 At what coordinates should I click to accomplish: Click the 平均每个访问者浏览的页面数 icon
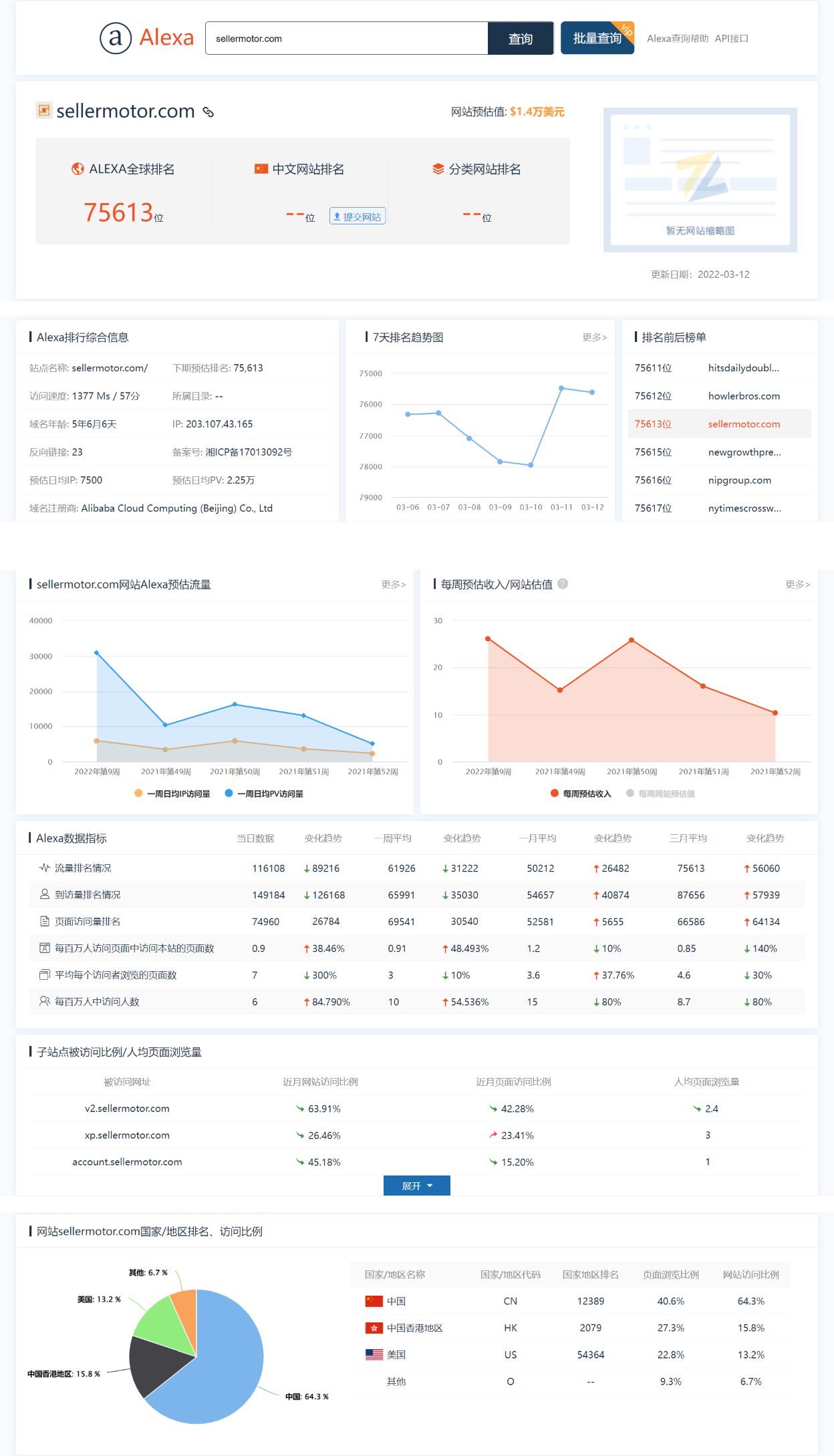coord(45,974)
